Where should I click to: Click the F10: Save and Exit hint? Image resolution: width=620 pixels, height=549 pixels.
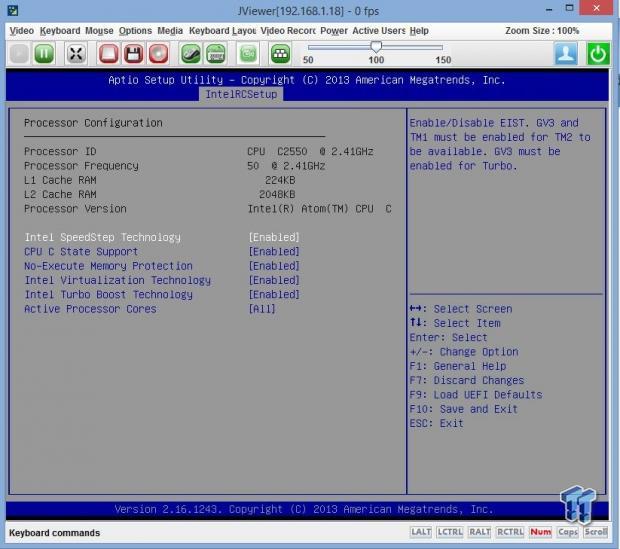(463, 409)
